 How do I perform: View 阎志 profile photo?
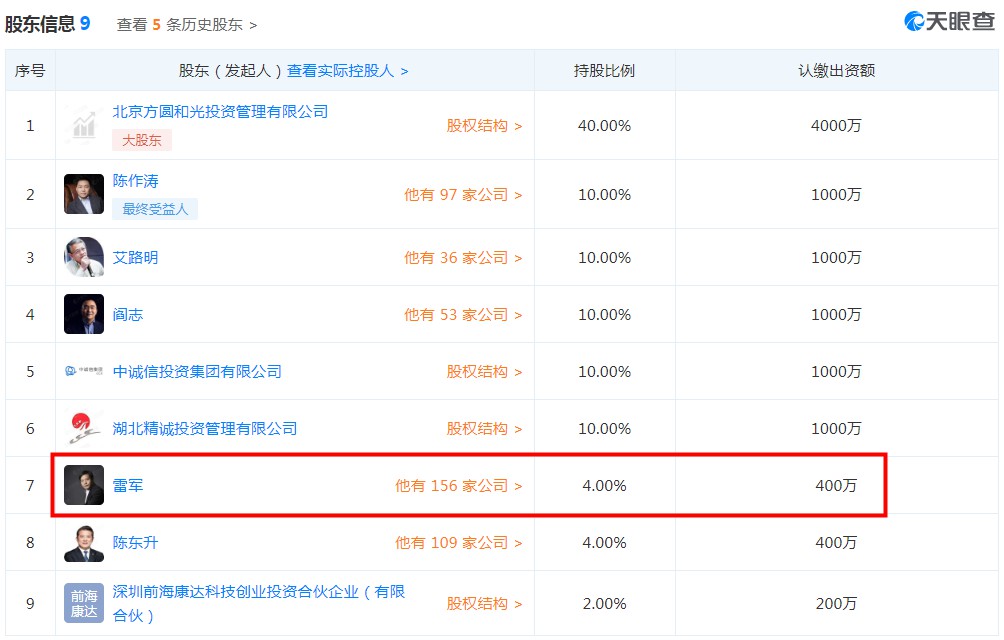[x=84, y=314]
